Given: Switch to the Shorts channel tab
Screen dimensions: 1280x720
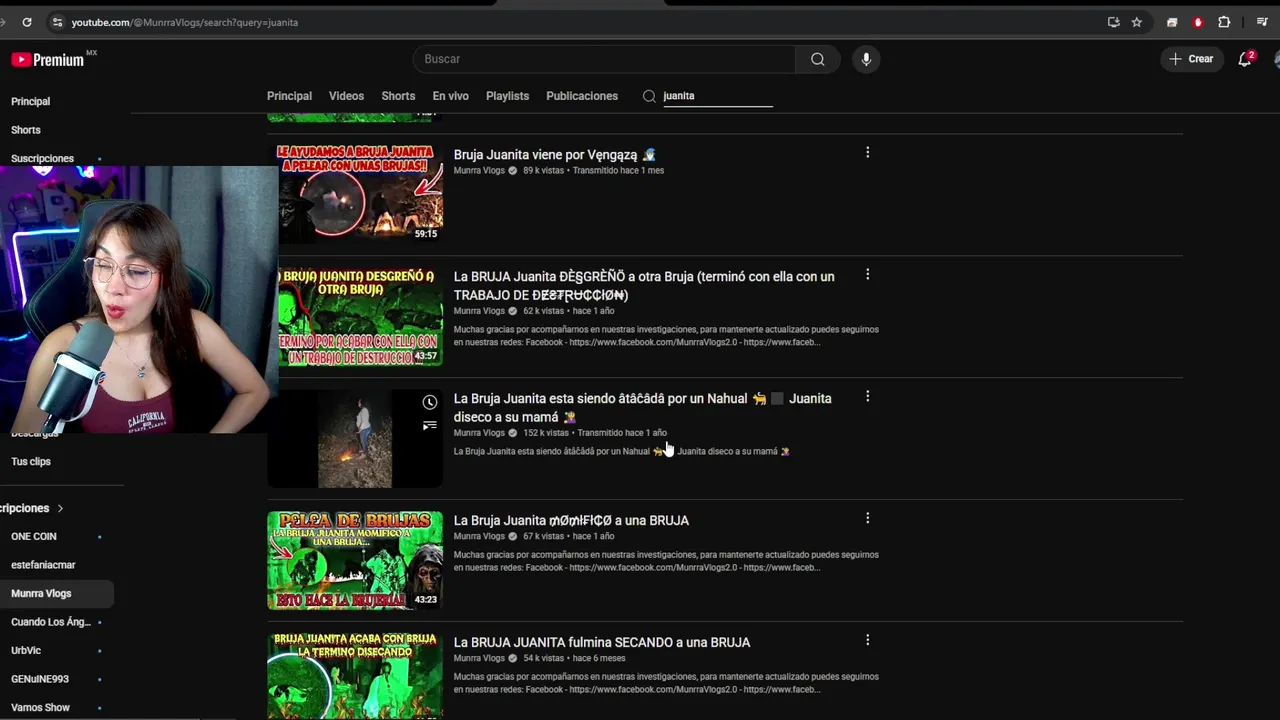Looking at the screenshot, I should click(398, 96).
